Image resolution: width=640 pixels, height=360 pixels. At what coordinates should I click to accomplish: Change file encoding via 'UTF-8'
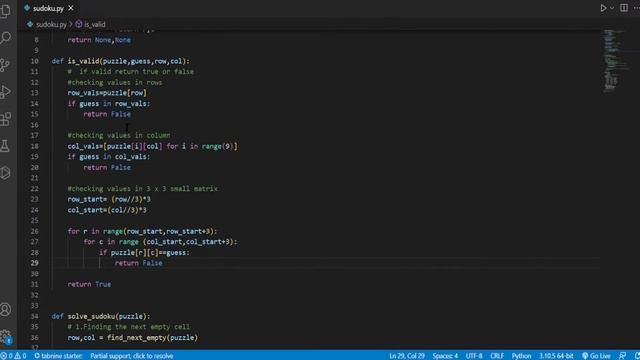click(474, 356)
